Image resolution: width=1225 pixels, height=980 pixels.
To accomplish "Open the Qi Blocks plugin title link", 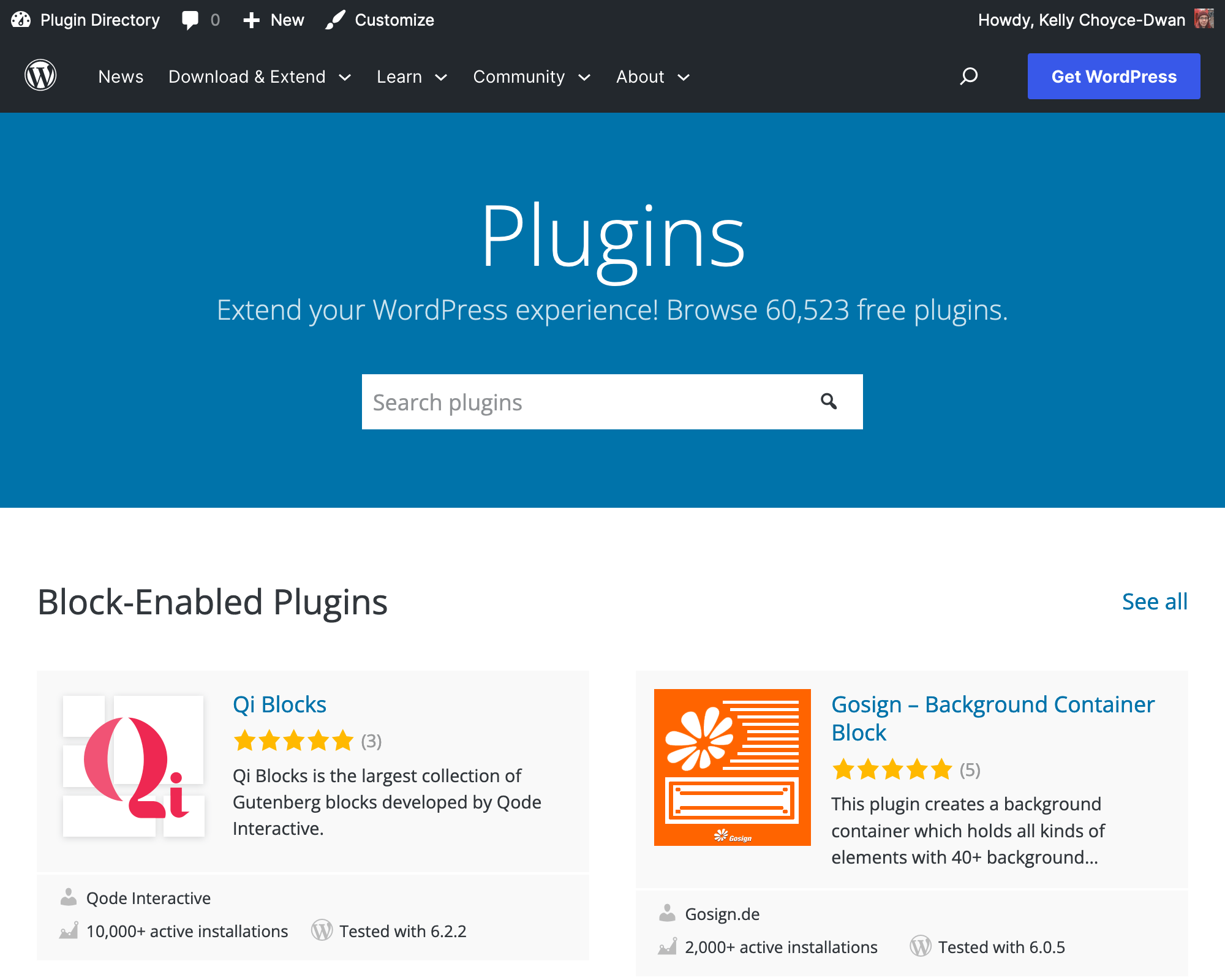I will click(x=279, y=704).
